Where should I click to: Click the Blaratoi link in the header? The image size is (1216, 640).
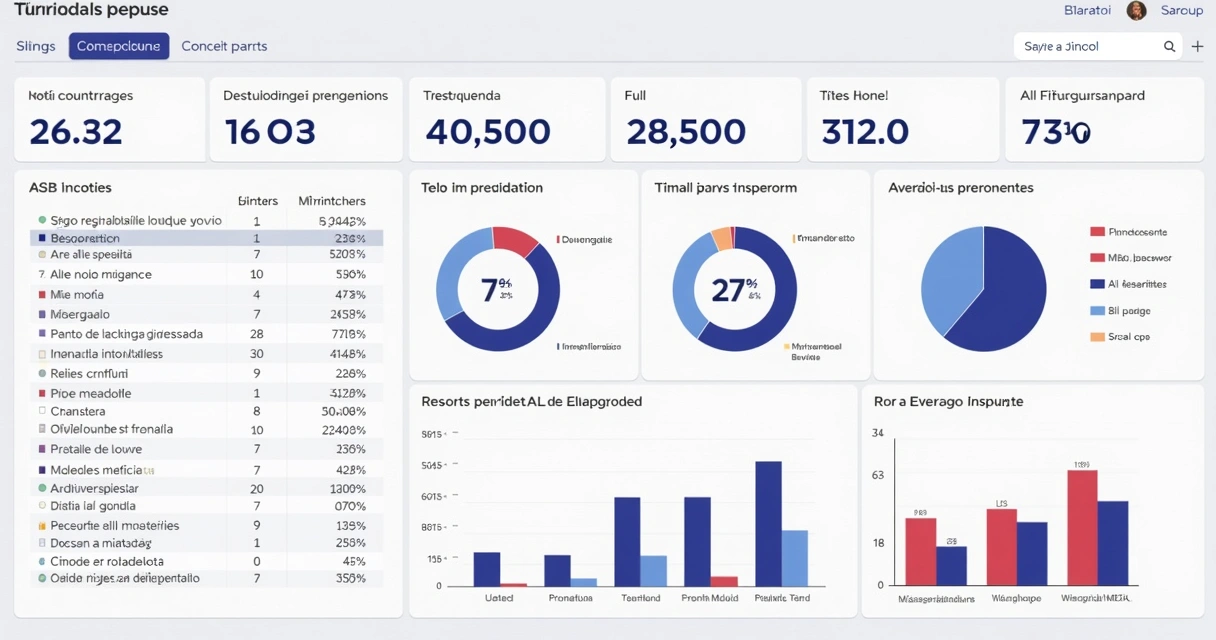pos(1087,10)
